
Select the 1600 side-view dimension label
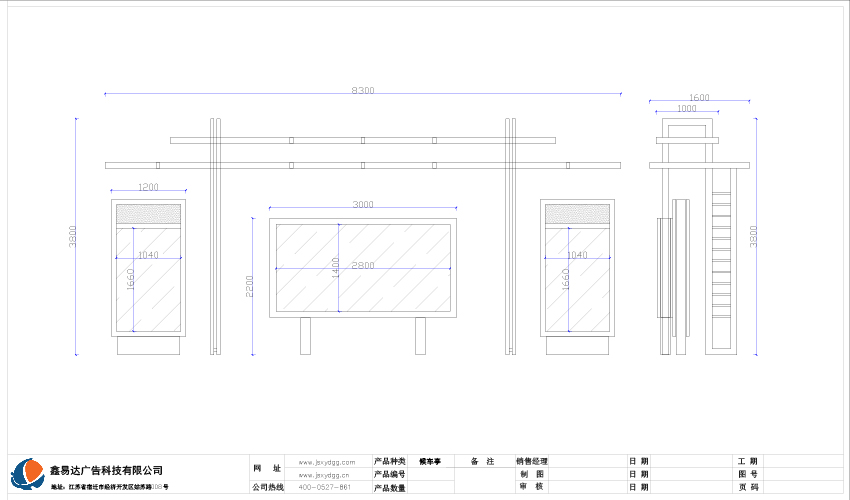[x=699, y=98]
